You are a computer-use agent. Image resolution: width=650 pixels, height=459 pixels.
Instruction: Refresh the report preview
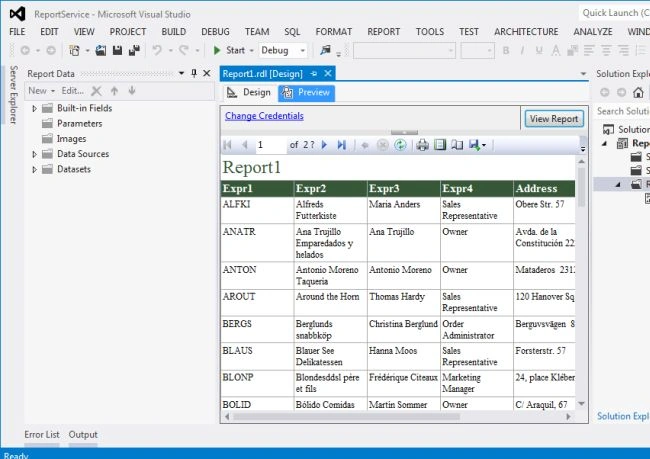point(400,145)
